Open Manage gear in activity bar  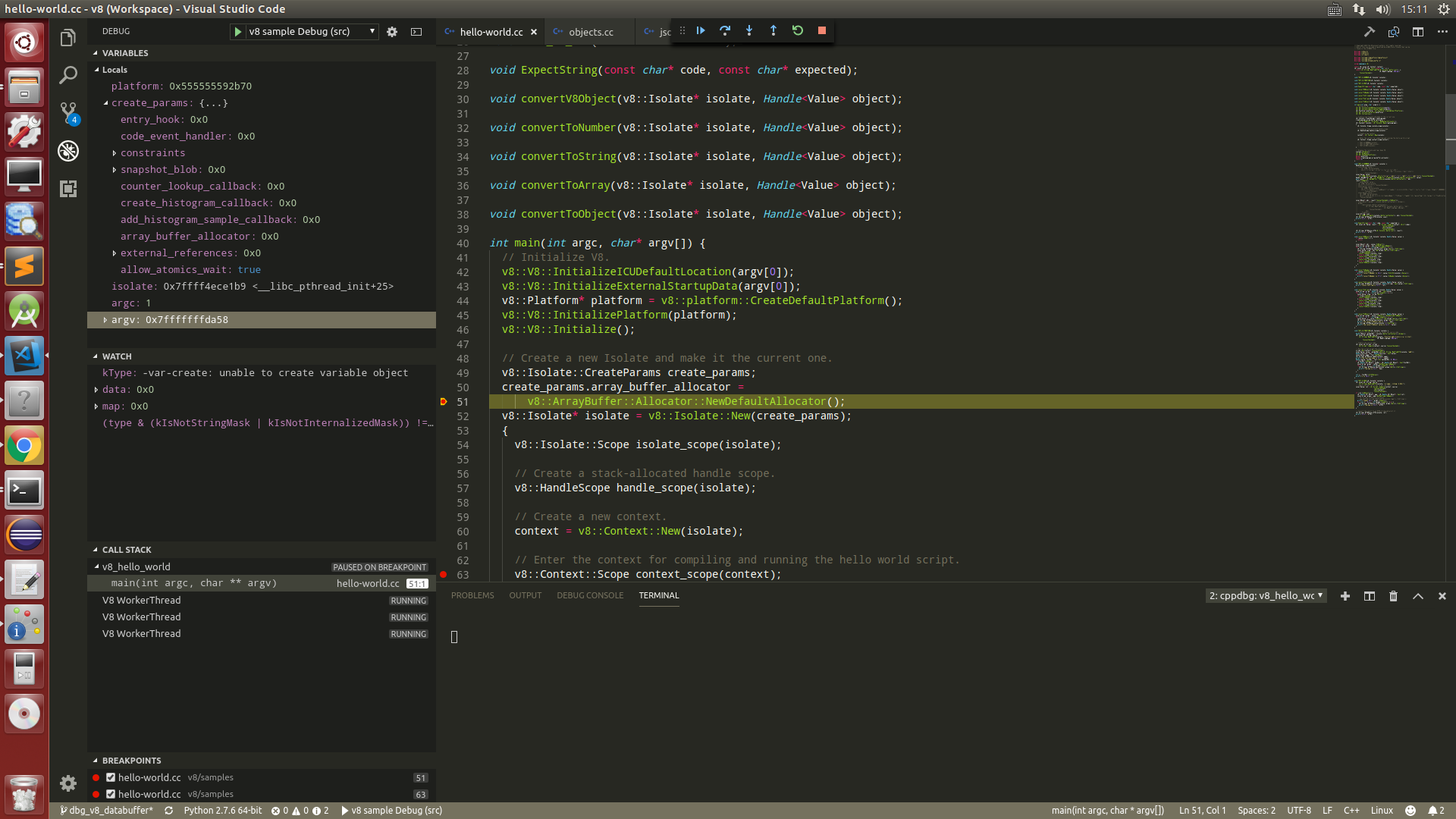[x=68, y=783]
